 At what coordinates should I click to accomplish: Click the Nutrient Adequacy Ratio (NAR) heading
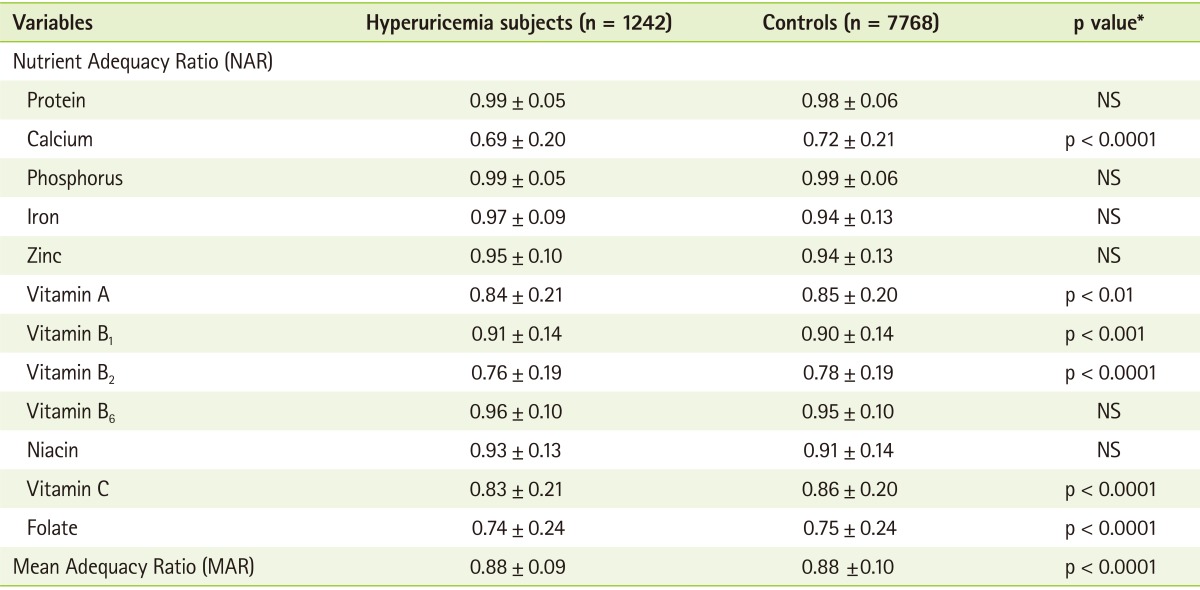143,61
